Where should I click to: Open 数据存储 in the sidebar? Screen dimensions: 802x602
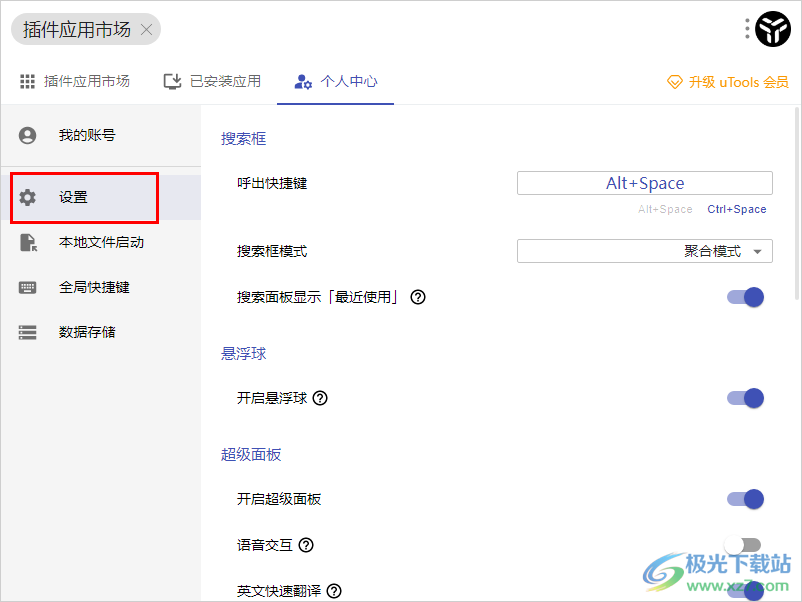[x=101, y=332]
